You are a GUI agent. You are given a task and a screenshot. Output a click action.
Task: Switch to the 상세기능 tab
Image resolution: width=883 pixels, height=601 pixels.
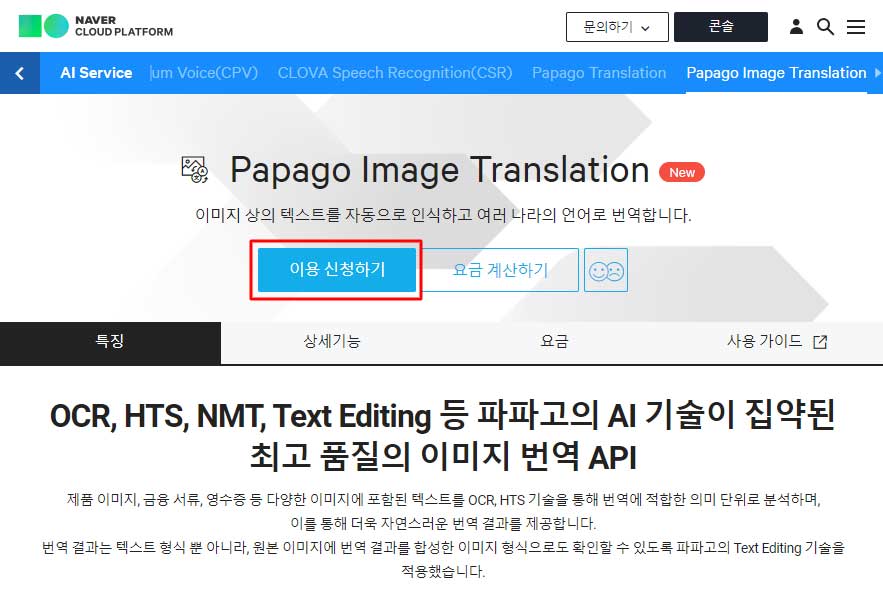click(x=332, y=343)
